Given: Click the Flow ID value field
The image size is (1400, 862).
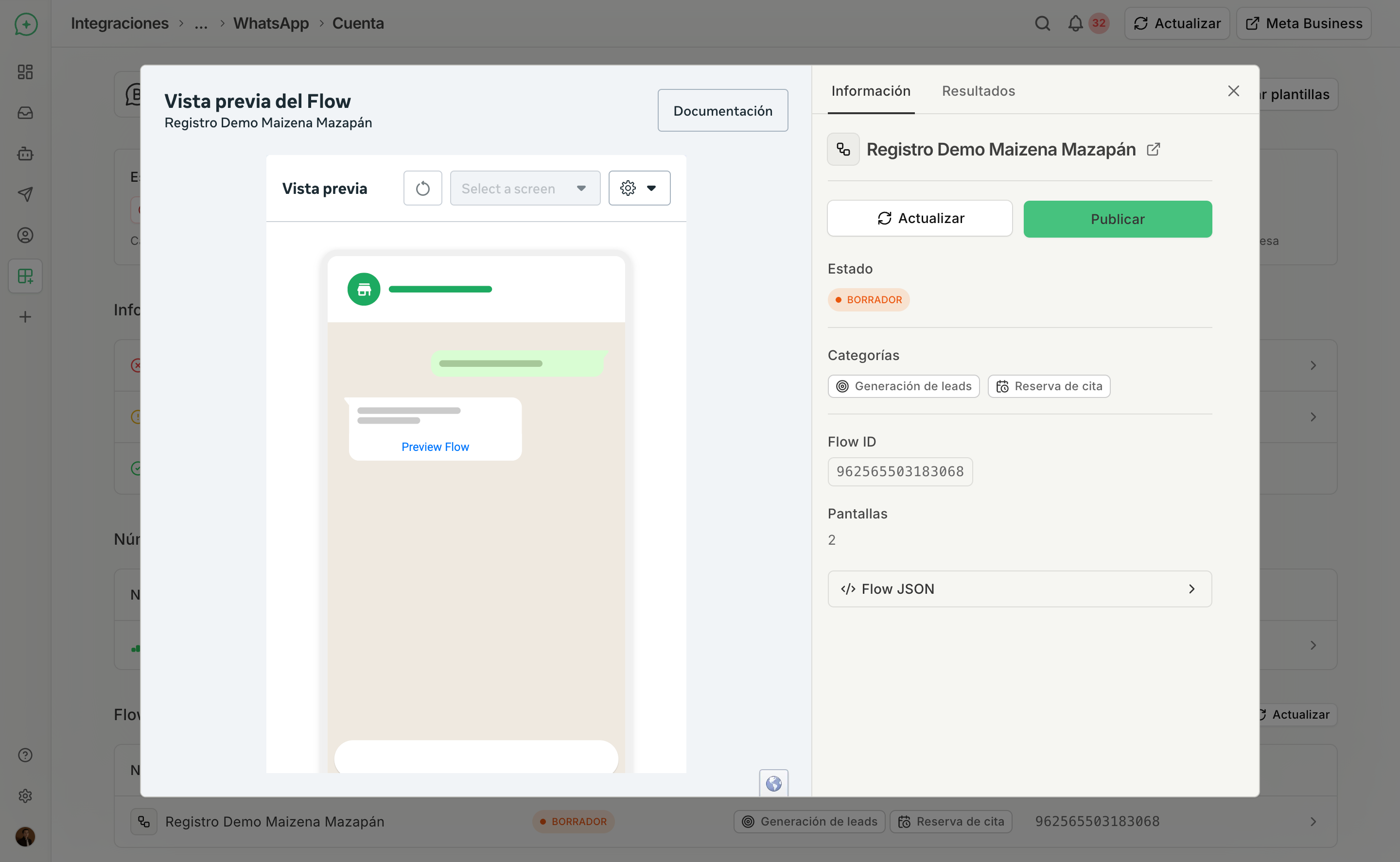Looking at the screenshot, I should click(900, 472).
